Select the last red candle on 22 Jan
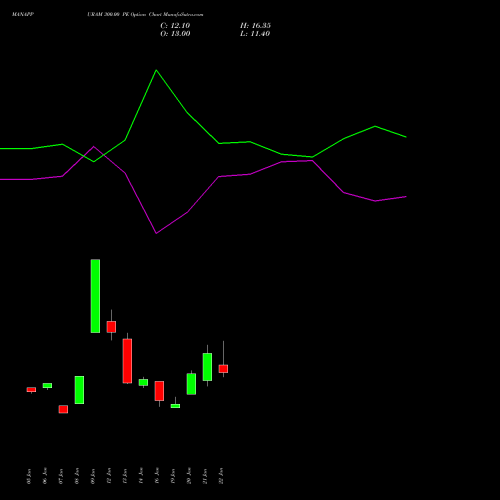Screen dimensions: 500x500 pos(223,369)
